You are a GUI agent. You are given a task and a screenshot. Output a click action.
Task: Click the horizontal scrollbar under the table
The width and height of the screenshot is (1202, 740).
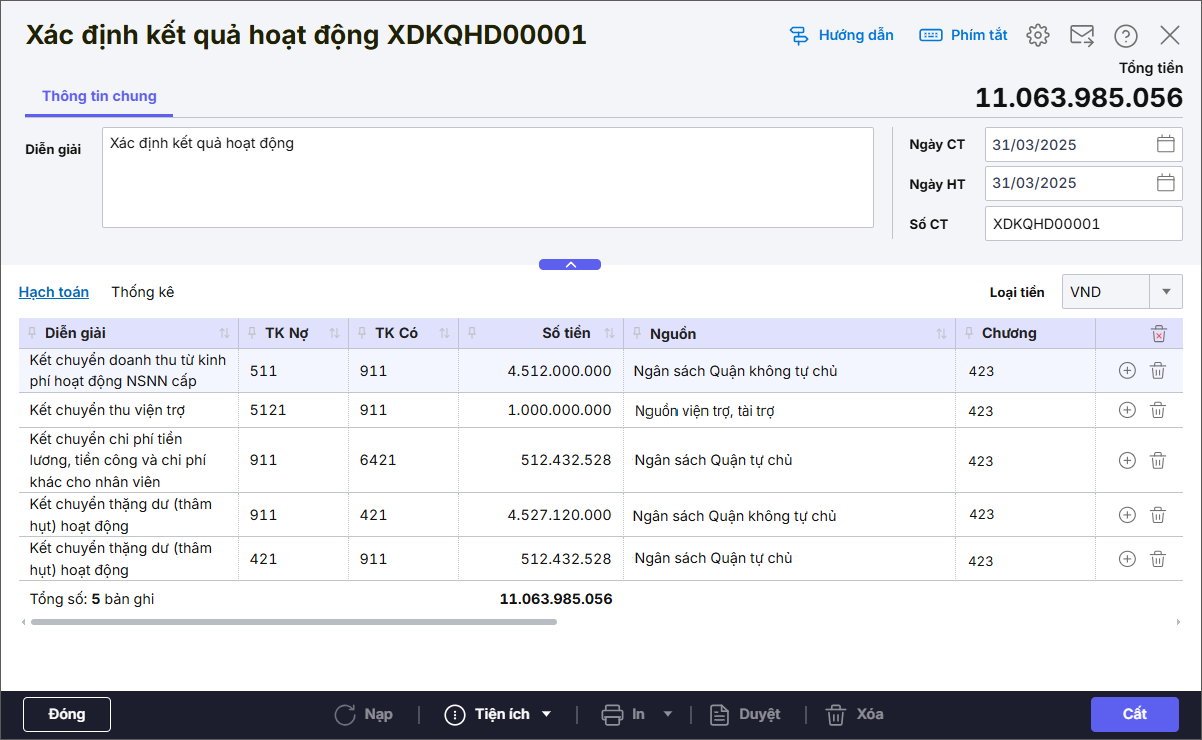click(293, 622)
